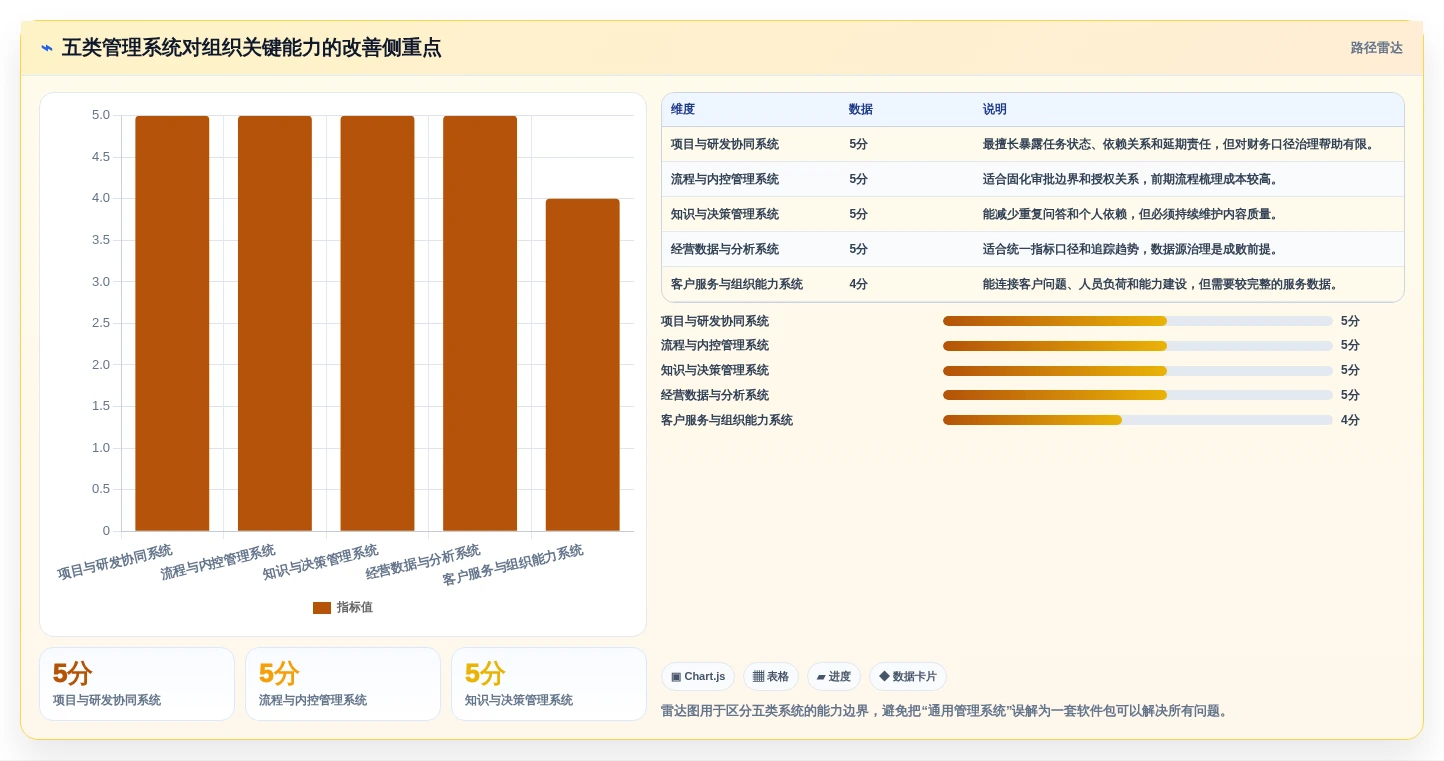Click table cell 客户服务与组织能力系统

click(737, 285)
